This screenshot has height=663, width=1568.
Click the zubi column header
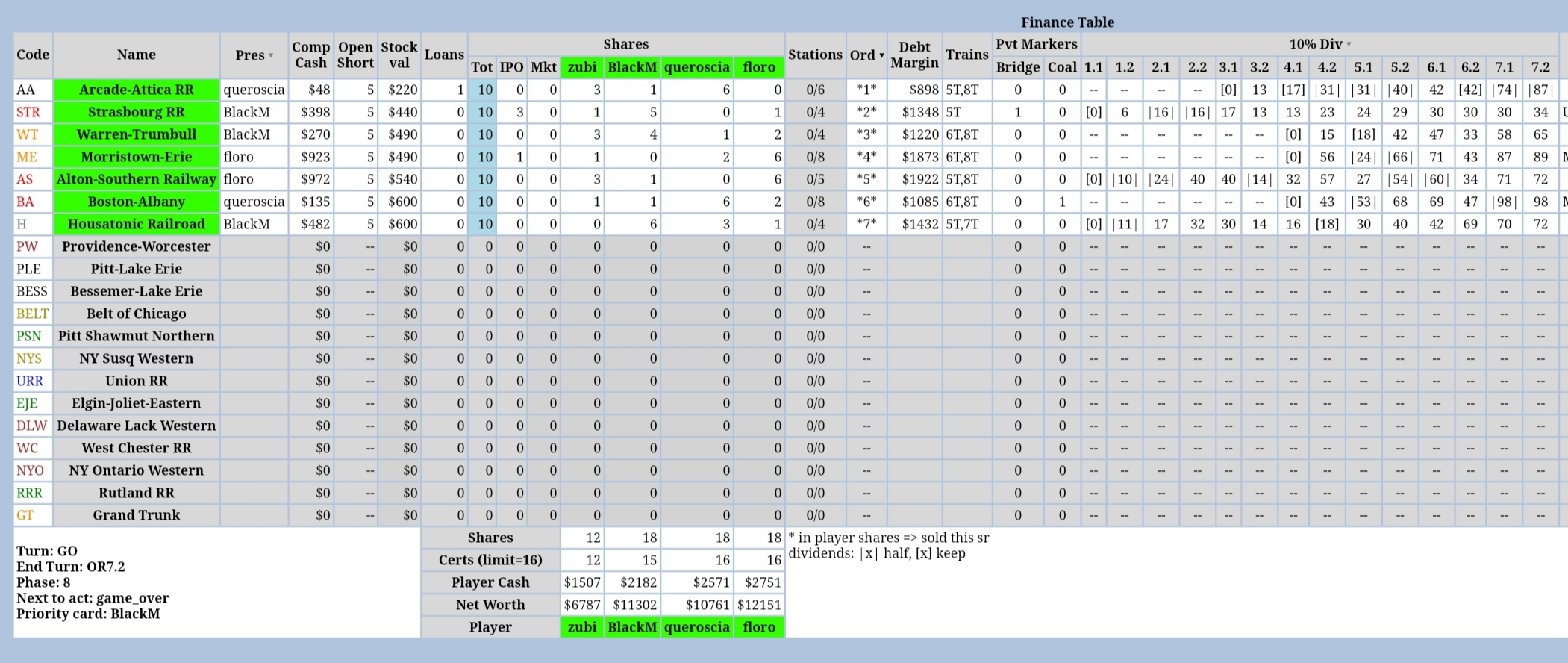click(x=582, y=67)
